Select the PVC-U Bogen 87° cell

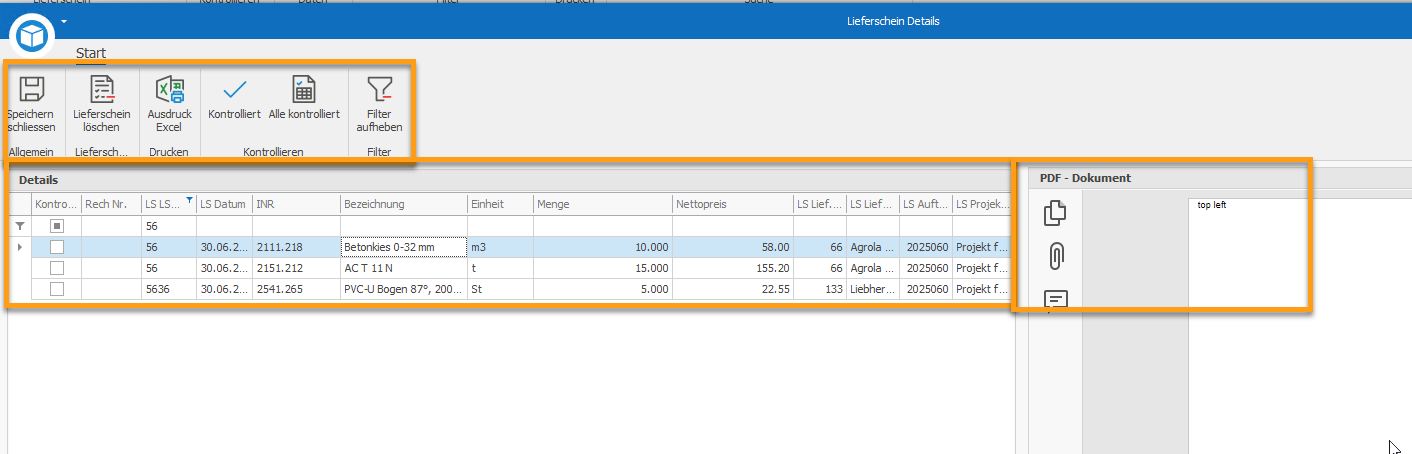(x=404, y=289)
